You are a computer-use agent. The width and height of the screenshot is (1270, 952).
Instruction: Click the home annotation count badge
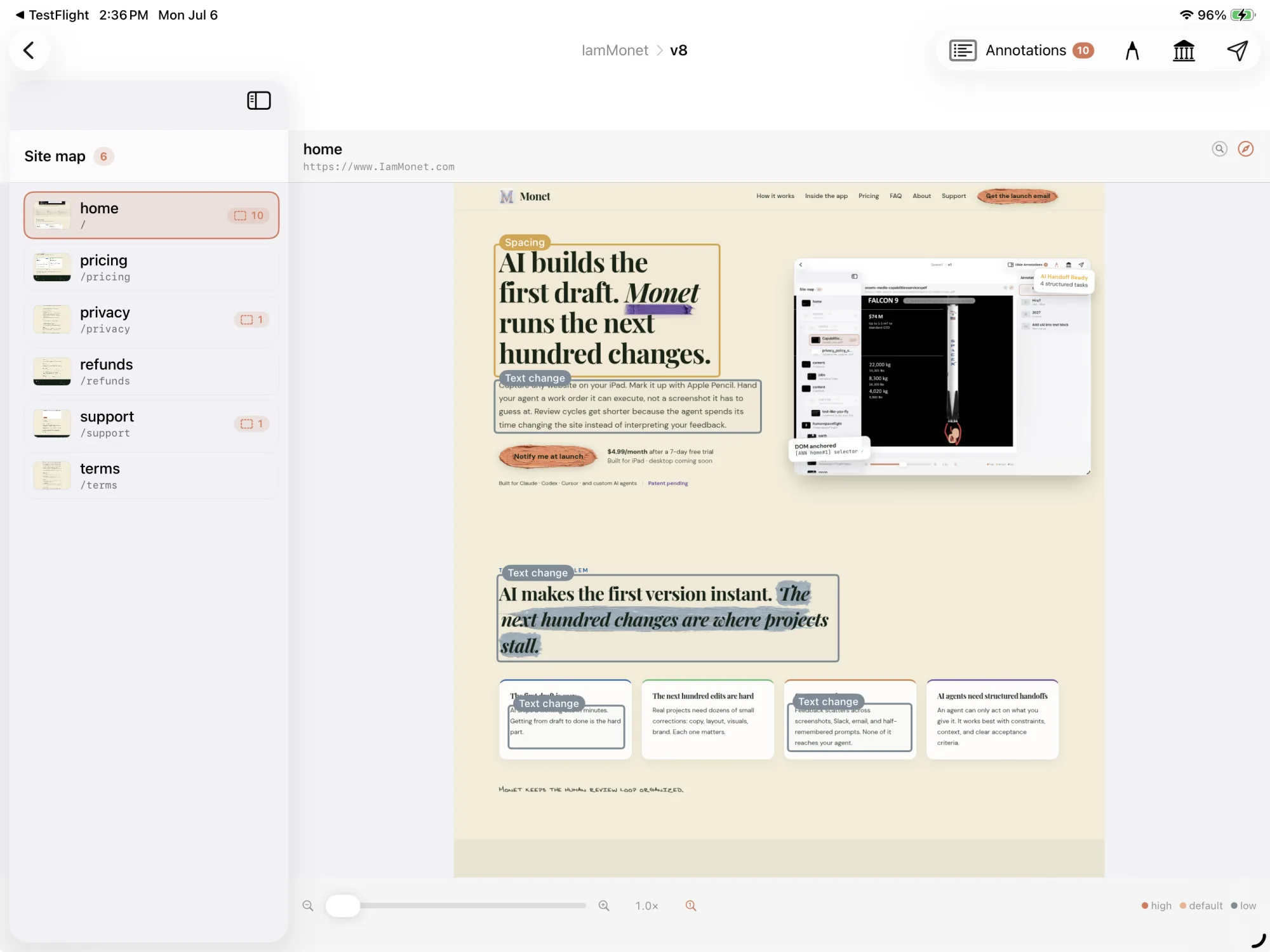point(249,215)
